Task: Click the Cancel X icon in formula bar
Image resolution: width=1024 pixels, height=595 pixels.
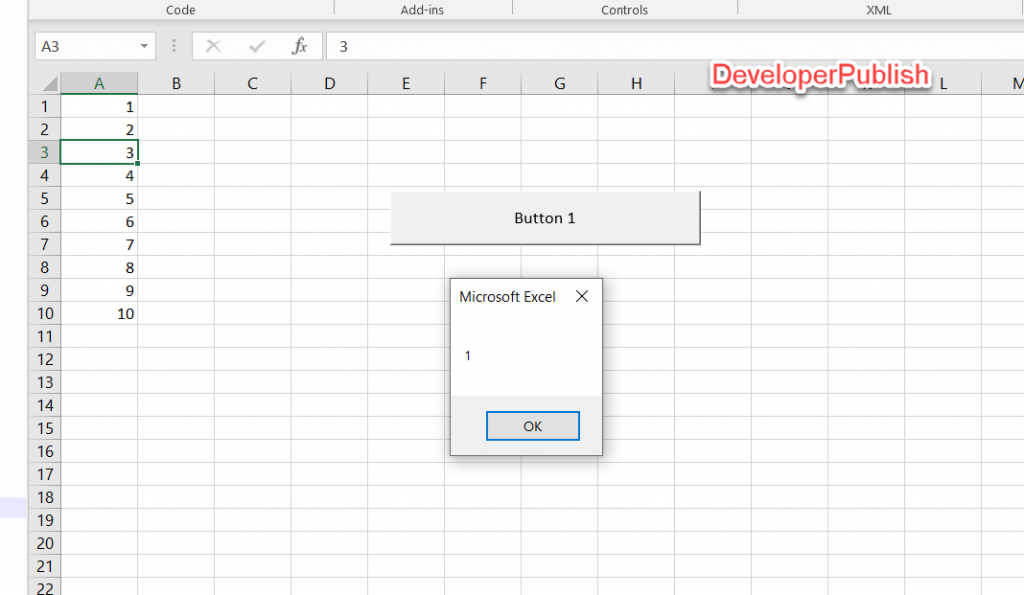Action: pos(213,46)
